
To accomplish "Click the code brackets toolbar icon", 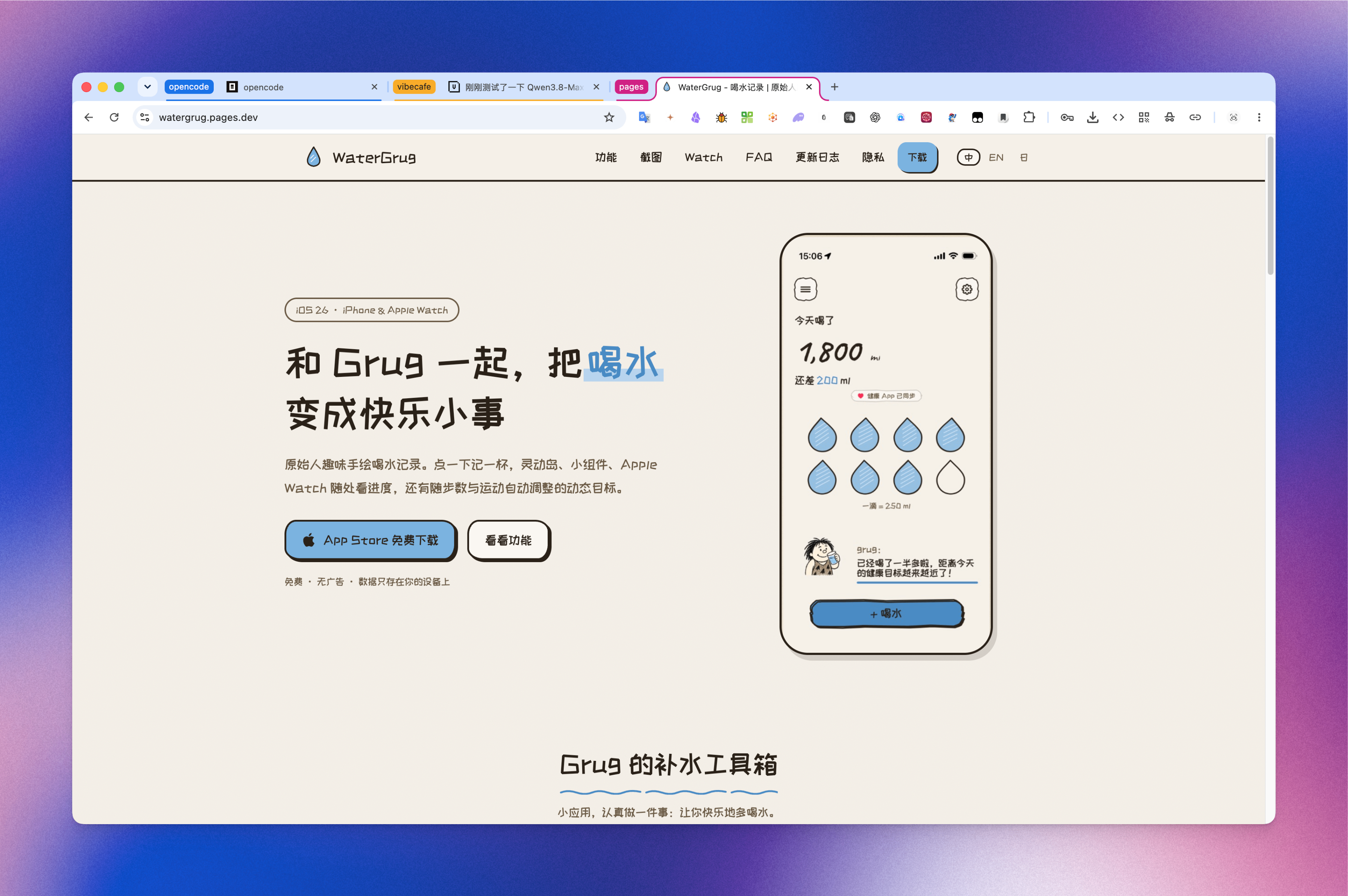I will point(1118,117).
